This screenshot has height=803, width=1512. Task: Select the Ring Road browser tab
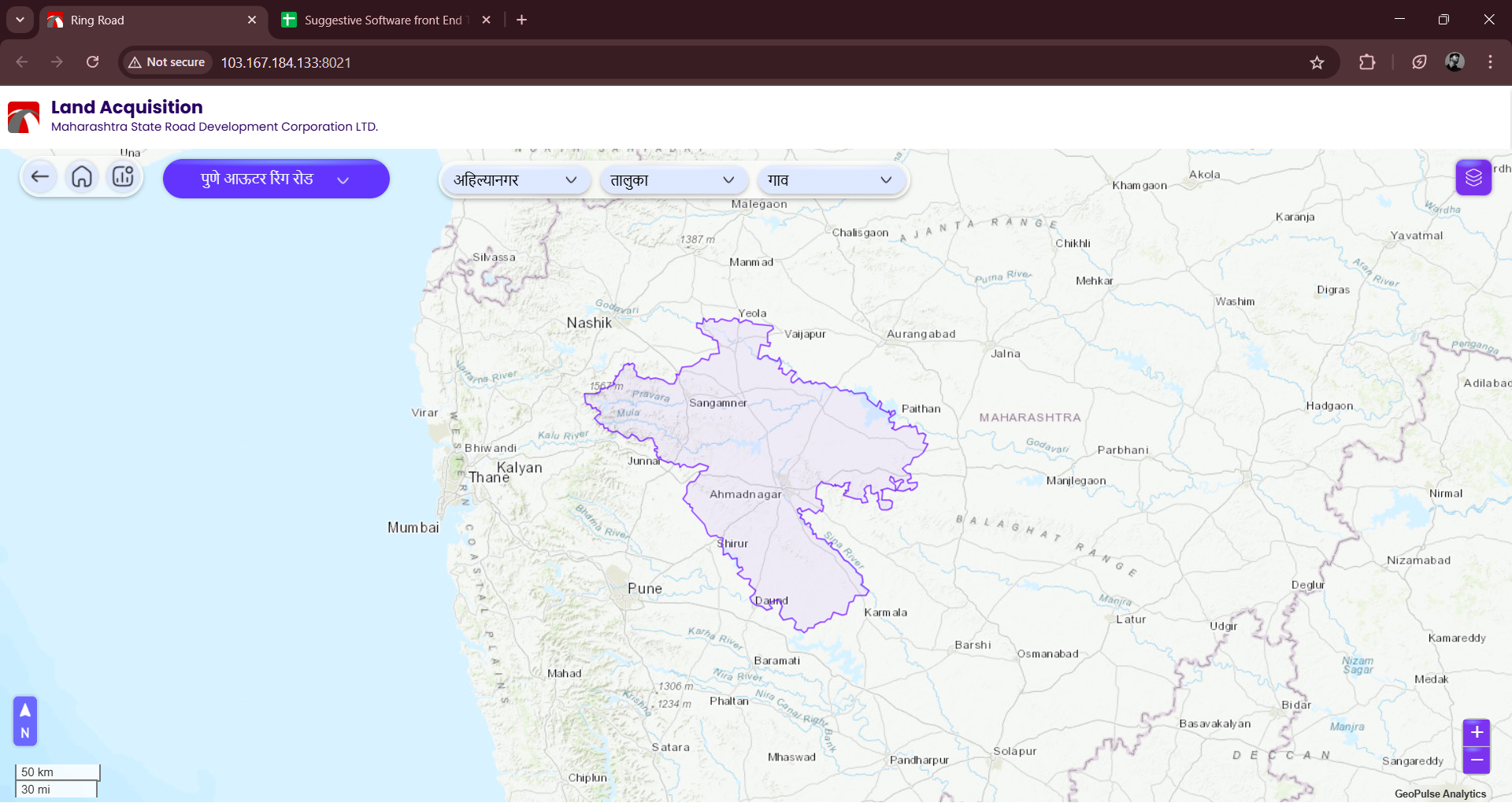pyautogui.click(x=150, y=20)
